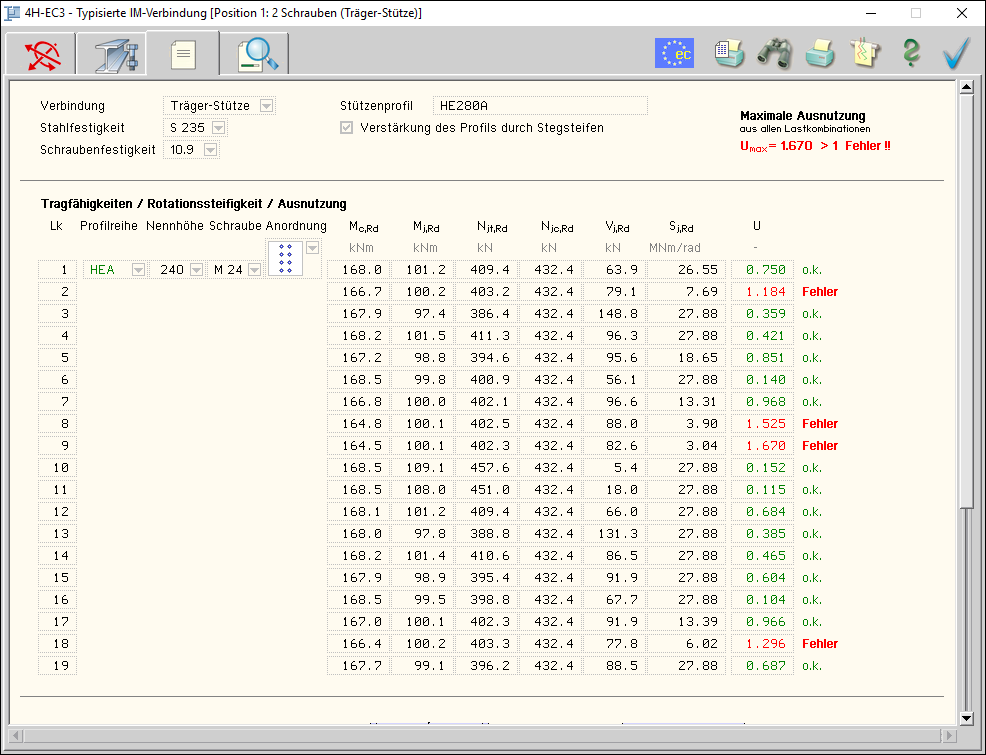Click the printer icon
The image size is (986, 755).
coord(820,53)
